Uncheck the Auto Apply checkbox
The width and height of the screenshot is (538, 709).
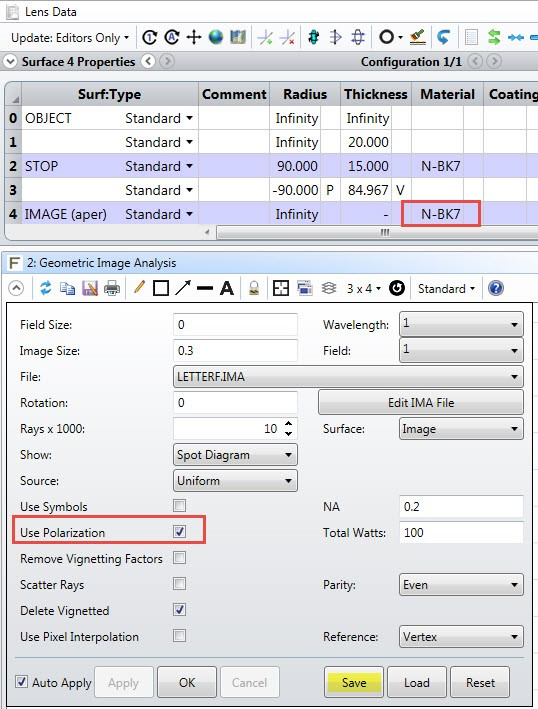tap(21, 681)
